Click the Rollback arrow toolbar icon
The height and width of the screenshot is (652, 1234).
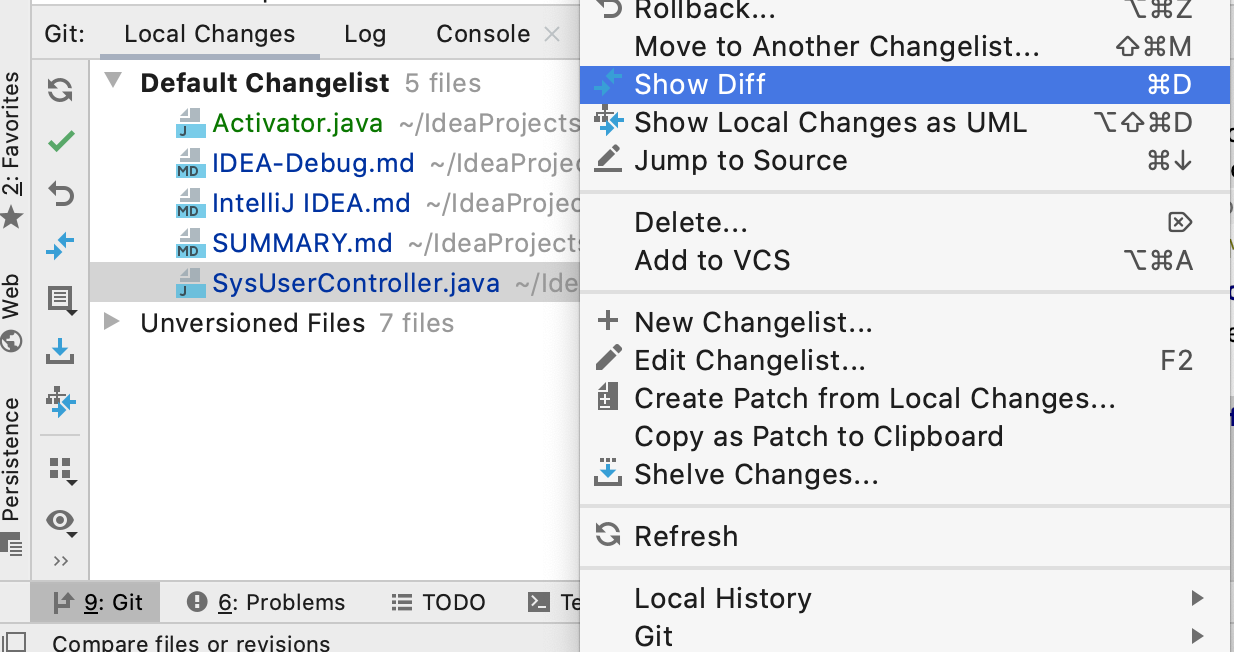pyautogui.click(x=61, y=194)
